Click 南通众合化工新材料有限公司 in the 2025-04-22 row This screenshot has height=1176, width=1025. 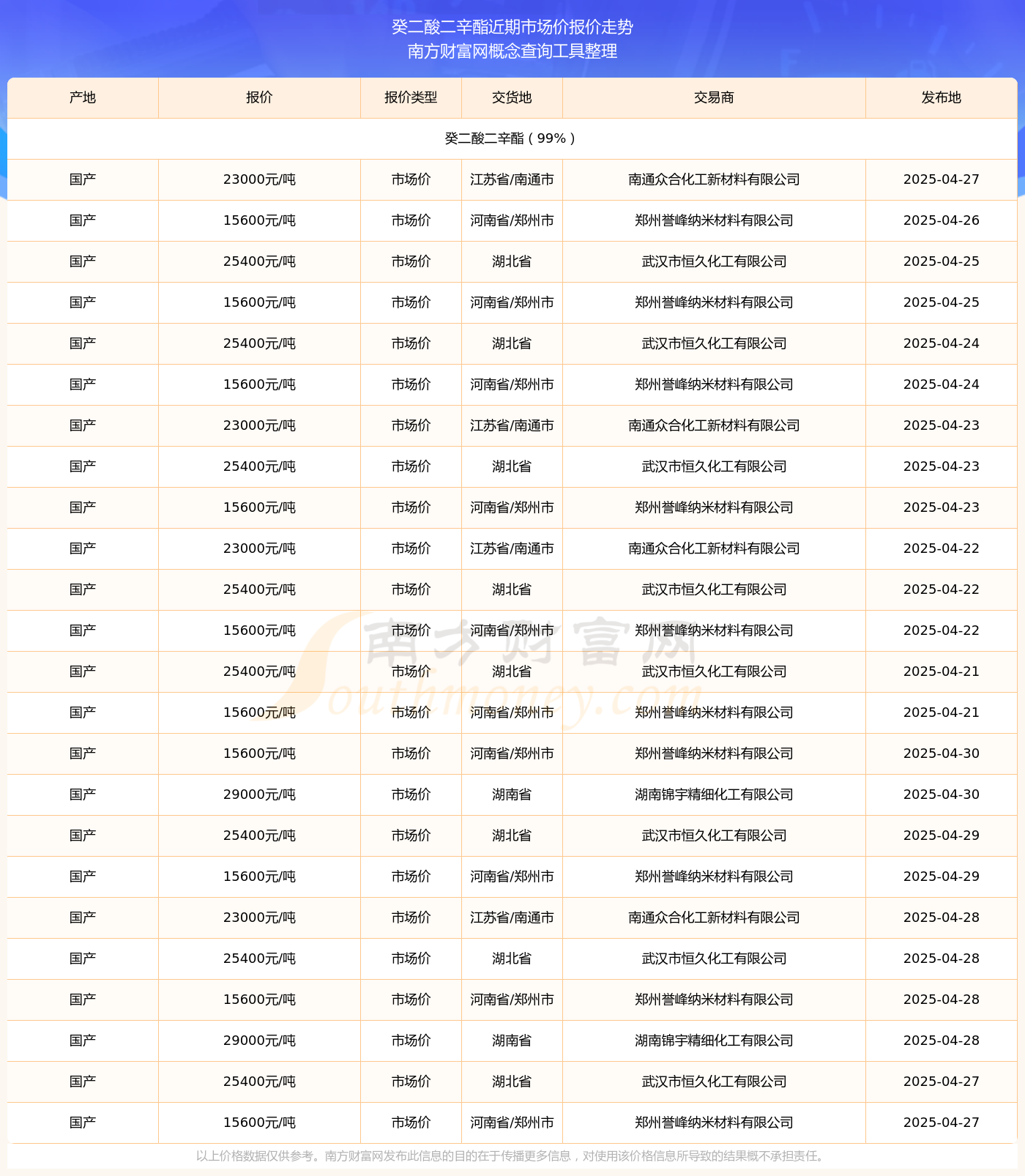pos(714,548)
